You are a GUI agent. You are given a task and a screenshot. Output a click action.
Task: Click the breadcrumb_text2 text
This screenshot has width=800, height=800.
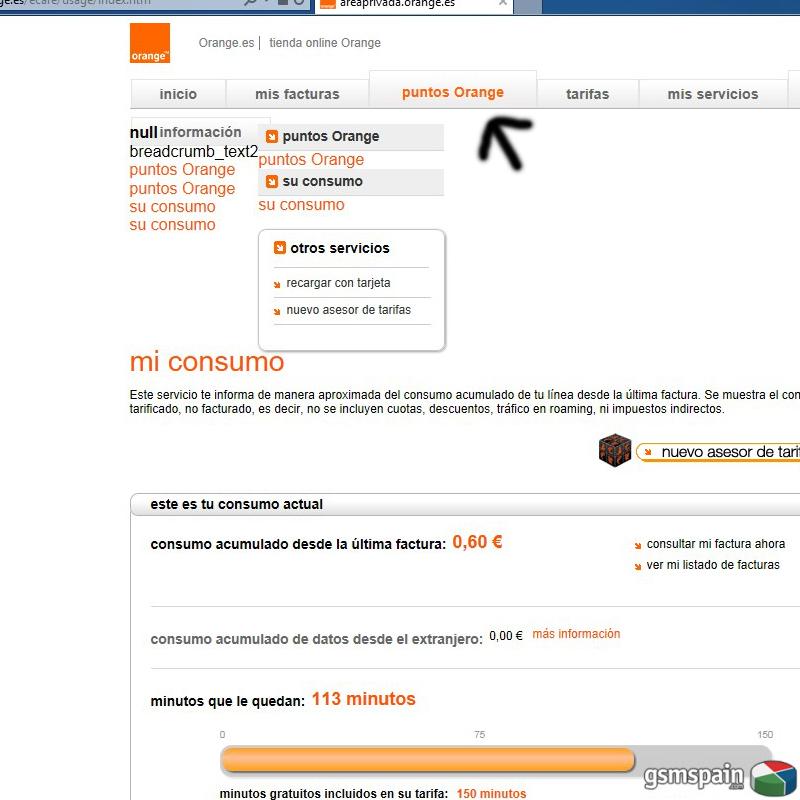194,152
